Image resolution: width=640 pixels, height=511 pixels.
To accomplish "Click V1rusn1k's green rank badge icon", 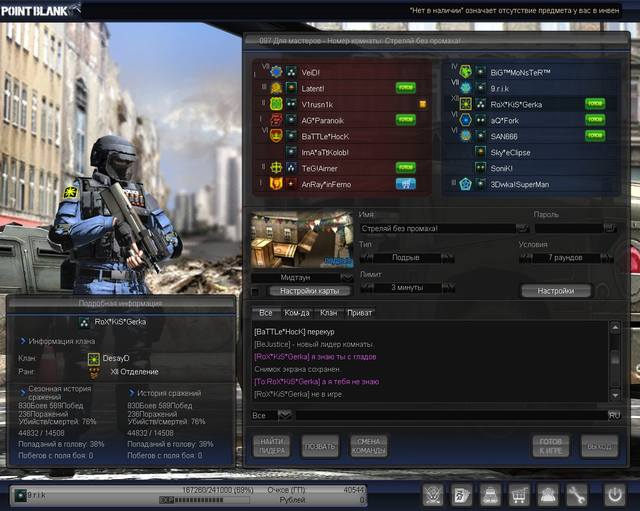I will 276,104.
